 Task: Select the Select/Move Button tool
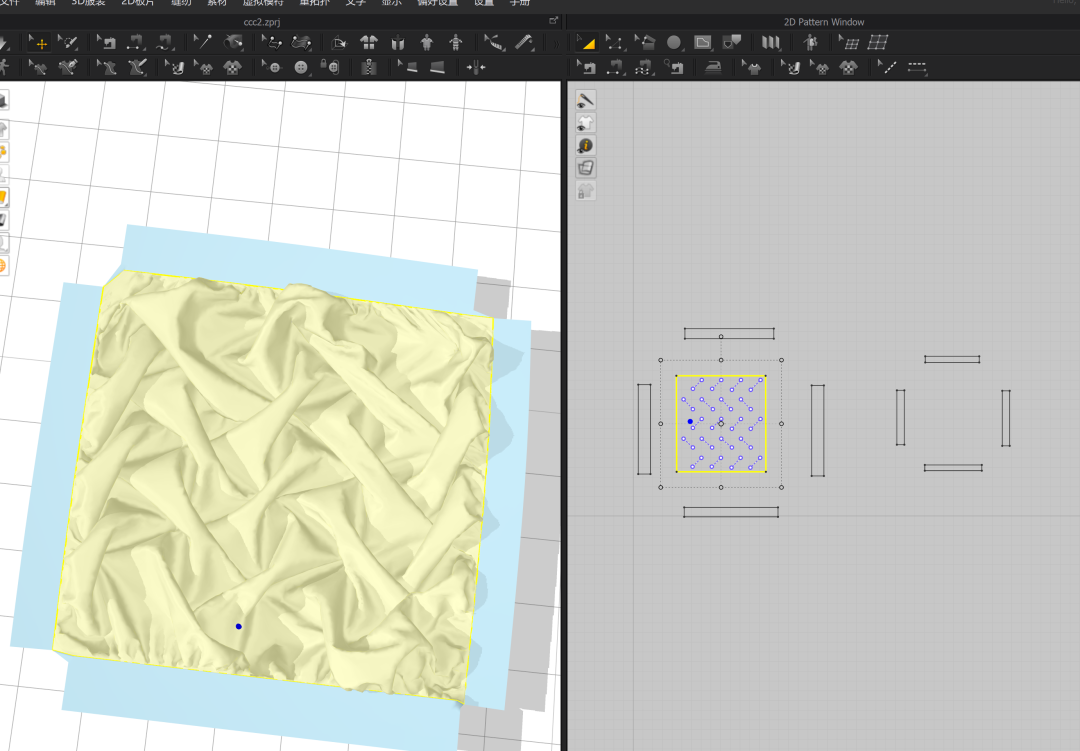pyautogui.click(x=271, y=68)
